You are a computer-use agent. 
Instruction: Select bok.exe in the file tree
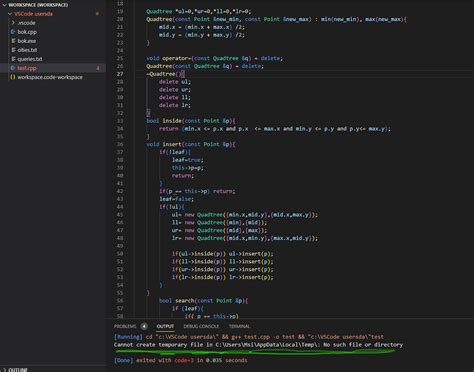(27, 41)
